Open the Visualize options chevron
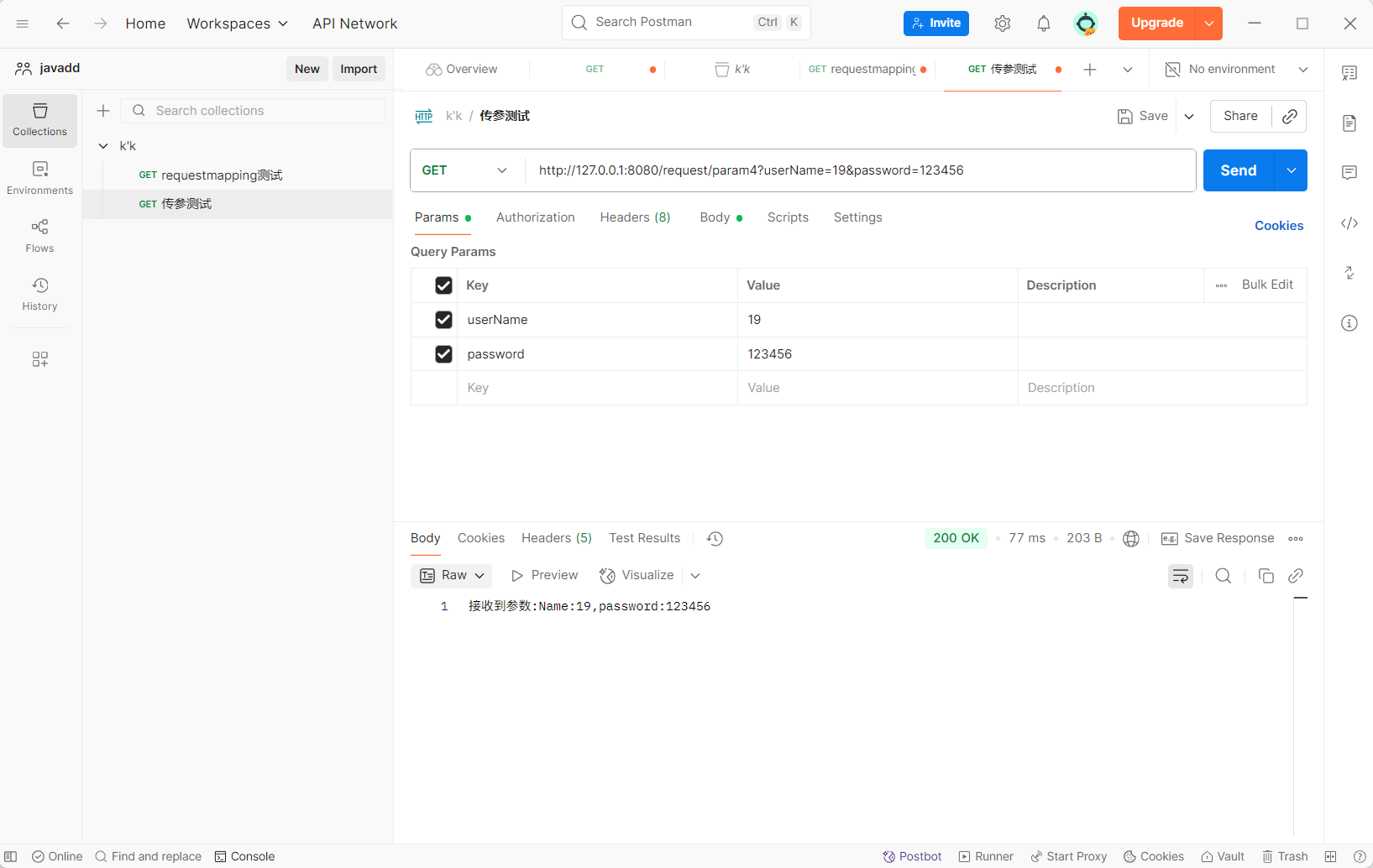This screenshot has width=1373, height=868. [x=695, y=576]
